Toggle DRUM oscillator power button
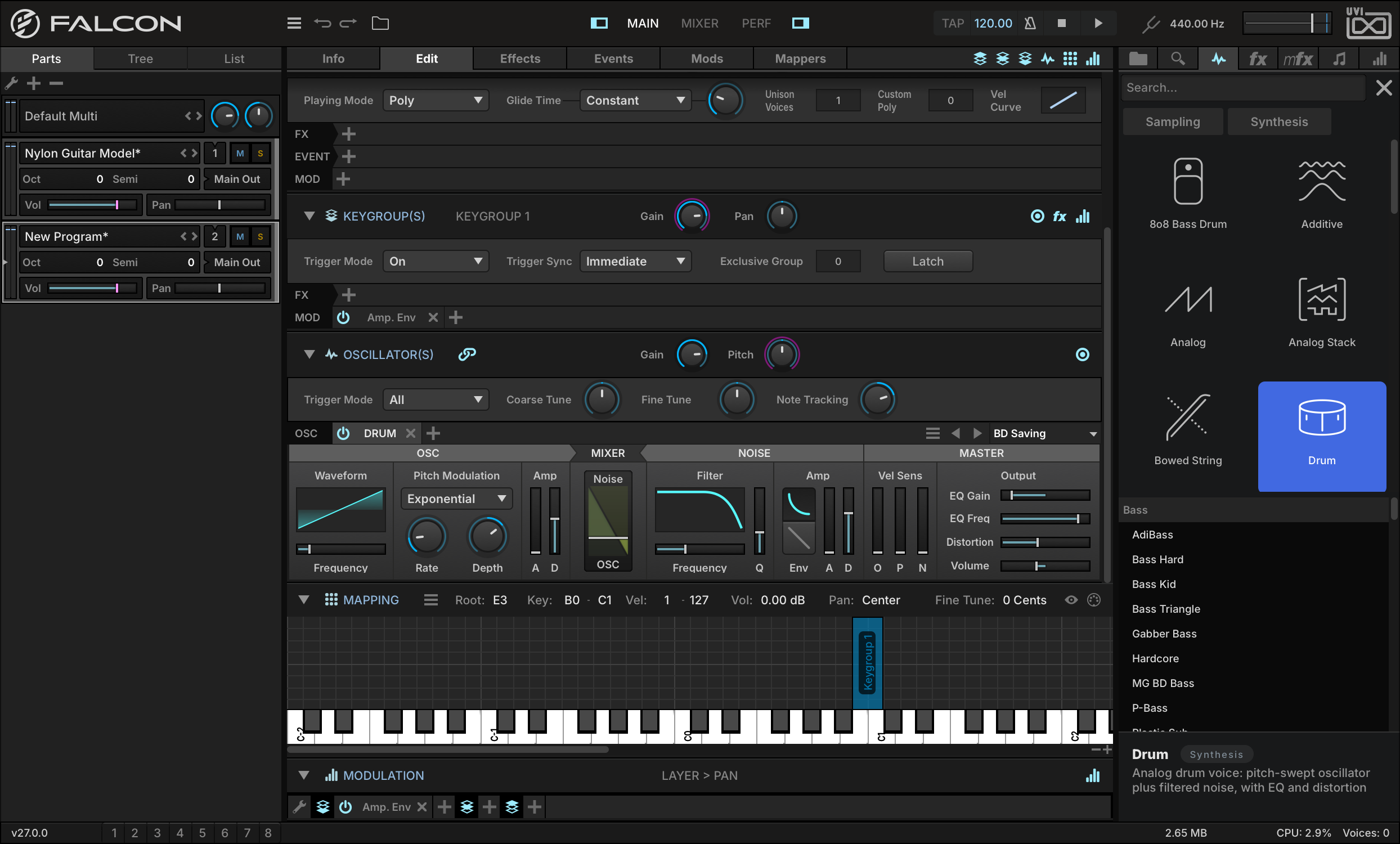This screenshot has width=1400, height=844. (343, 433)
